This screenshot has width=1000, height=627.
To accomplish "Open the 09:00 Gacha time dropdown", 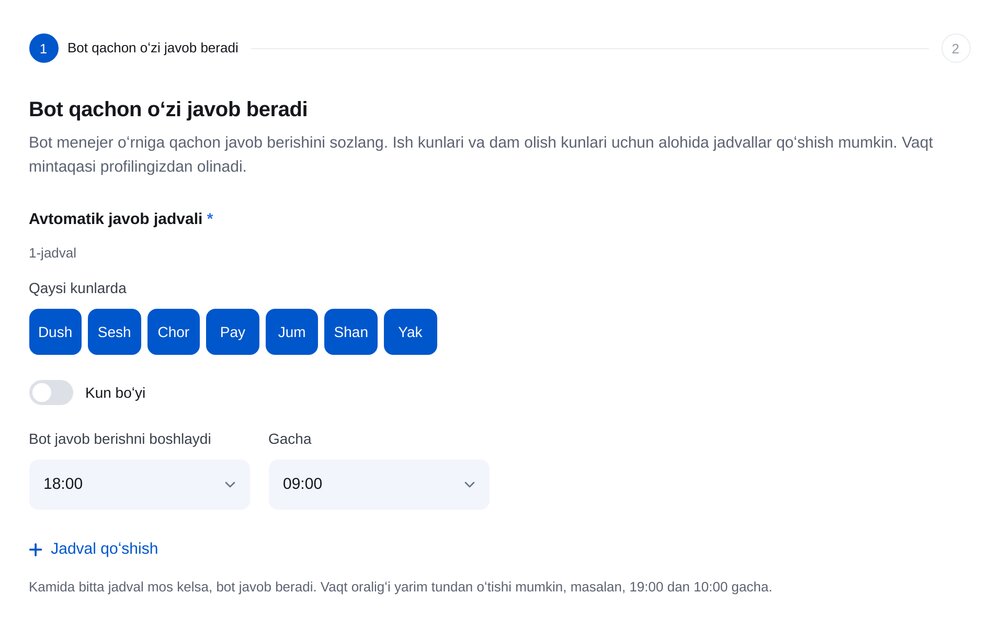I will (379, 484).
